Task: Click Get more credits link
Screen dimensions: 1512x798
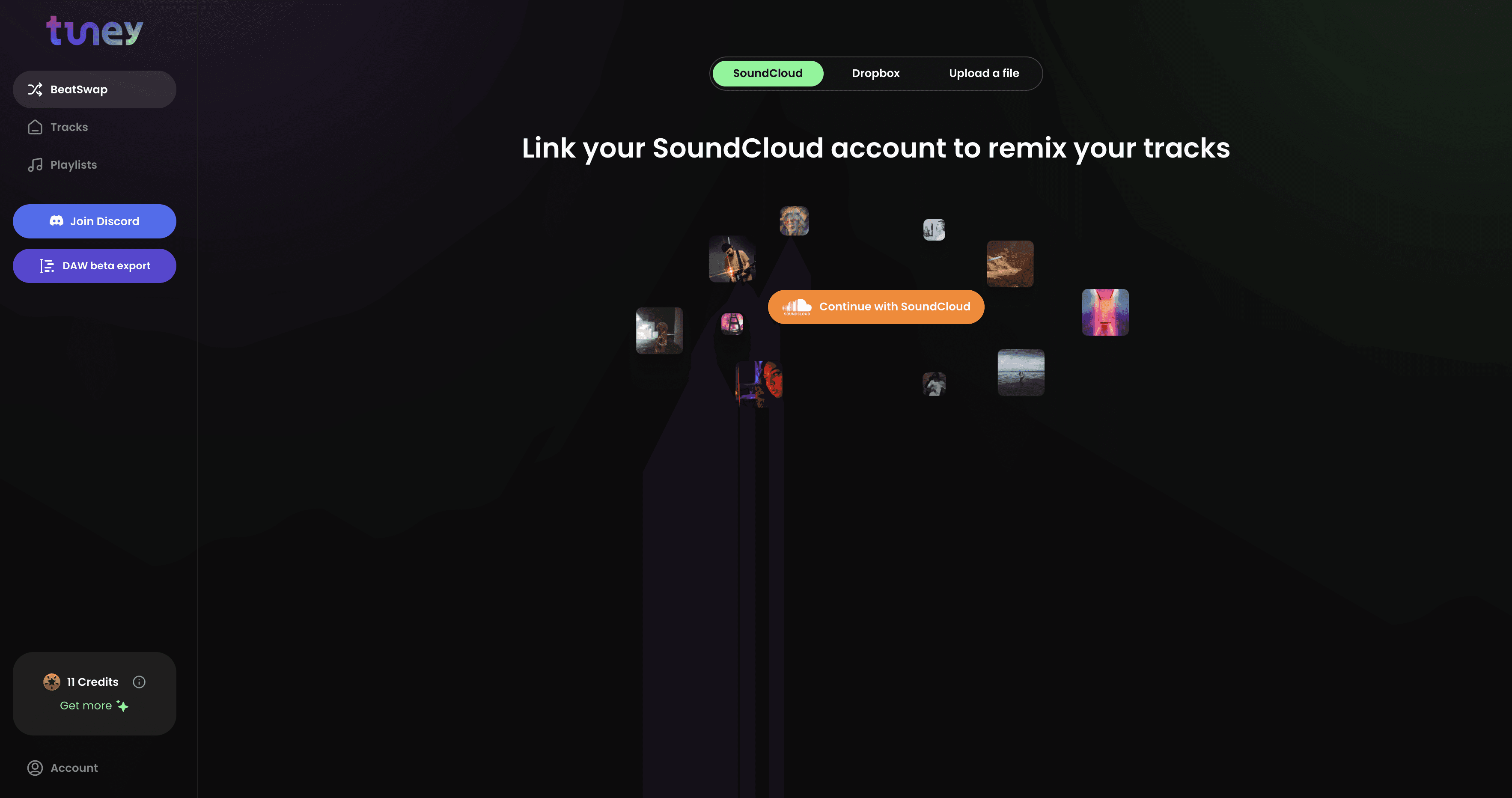Action: 94,706
